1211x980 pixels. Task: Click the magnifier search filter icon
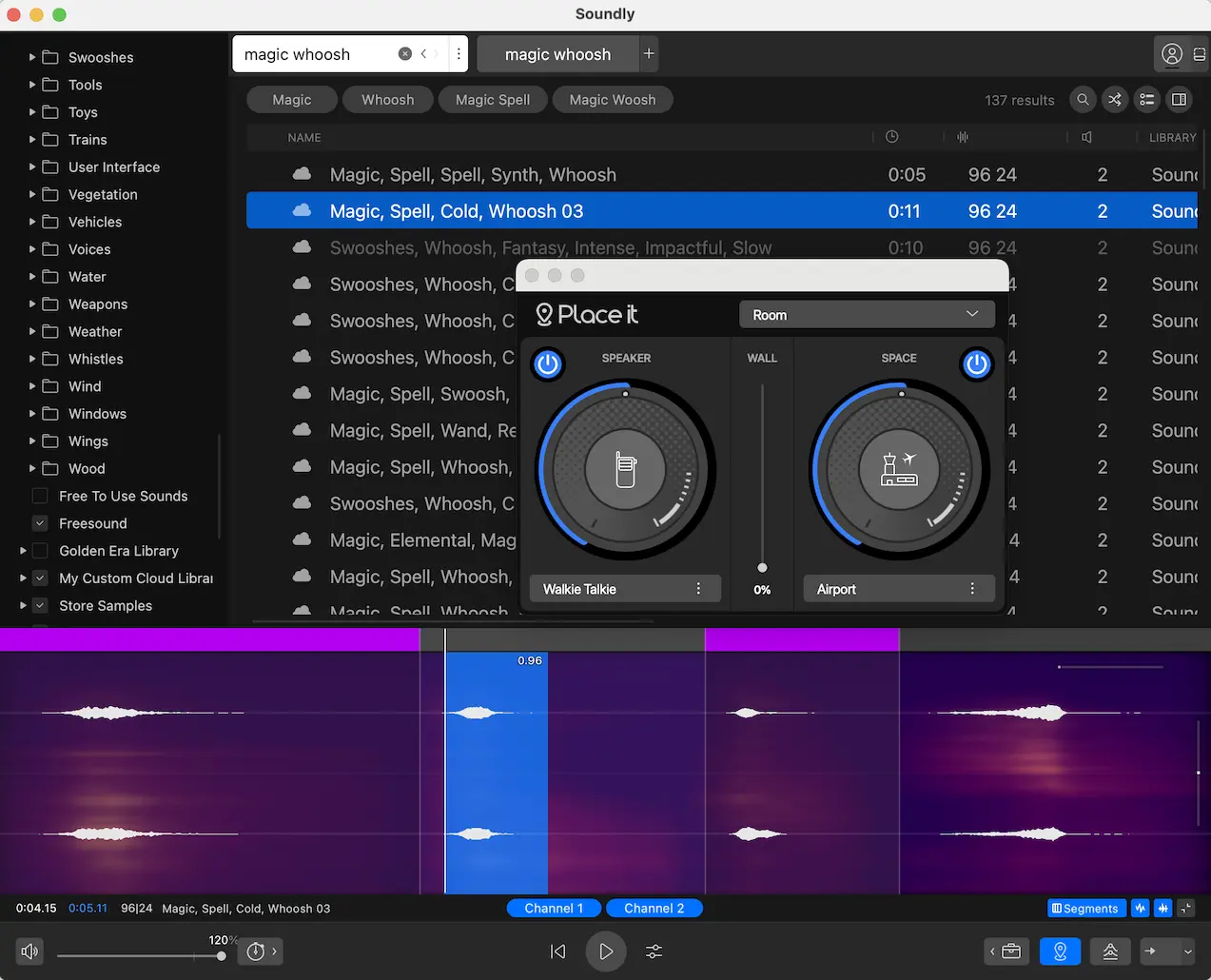[1083, 99]
